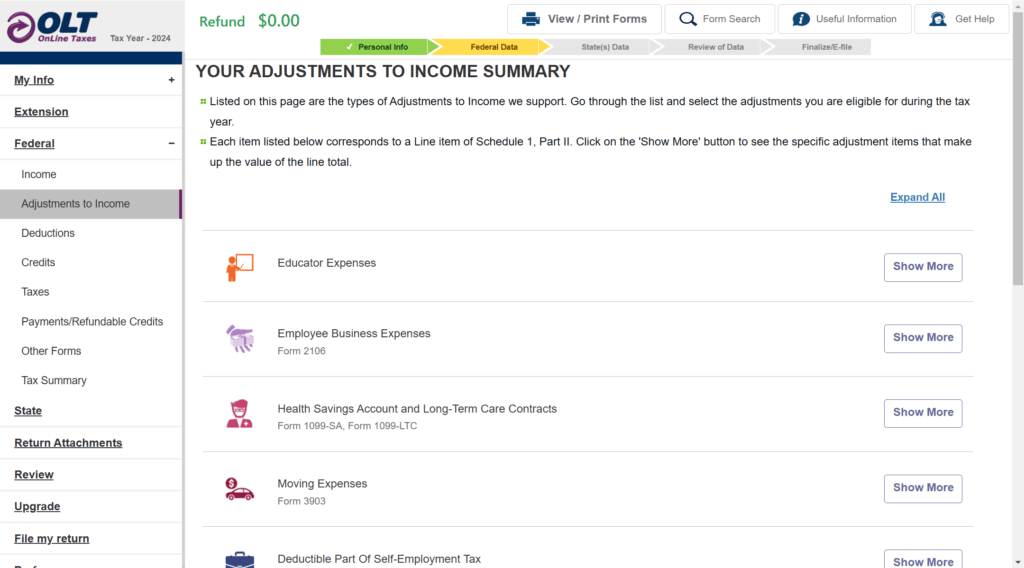Image resolution: width=1024 pixels, height=568 pixels.
Task: Open Get Help
Action: point(962,19)
